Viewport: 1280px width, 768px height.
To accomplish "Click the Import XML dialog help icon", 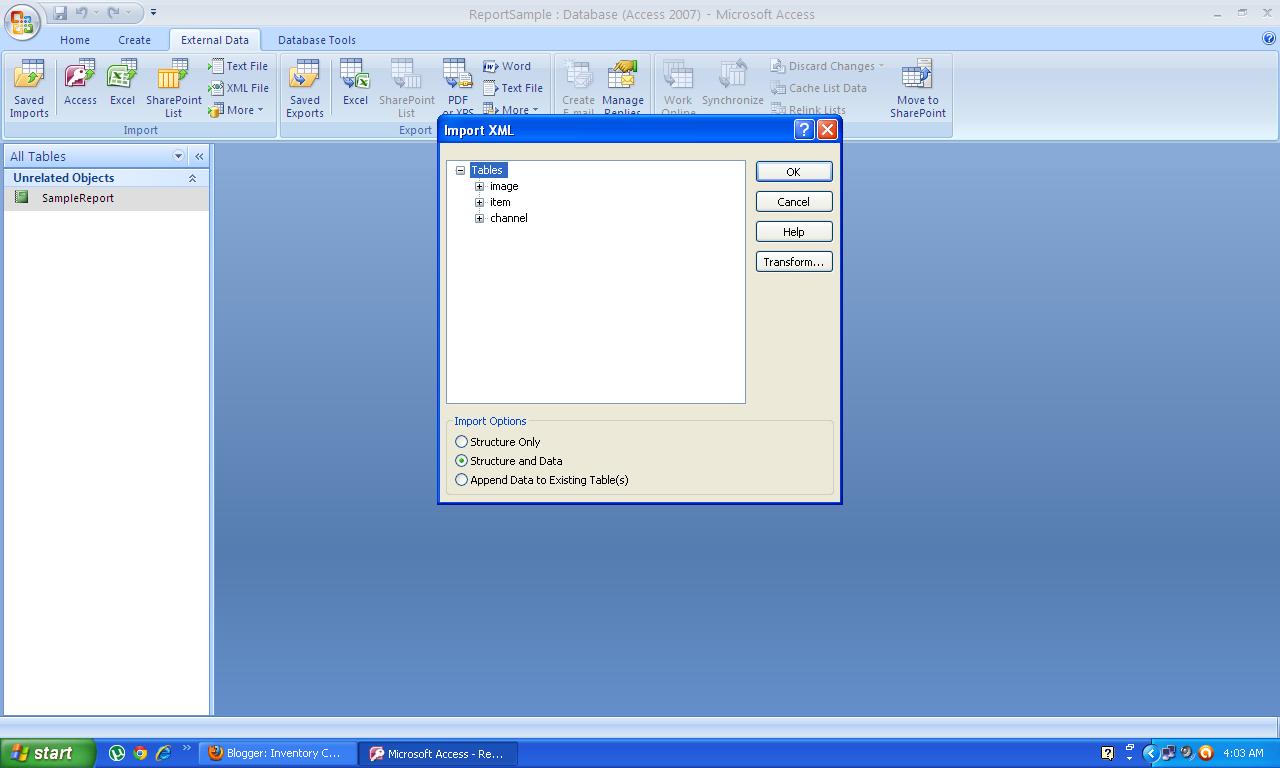I will [803, 130].
